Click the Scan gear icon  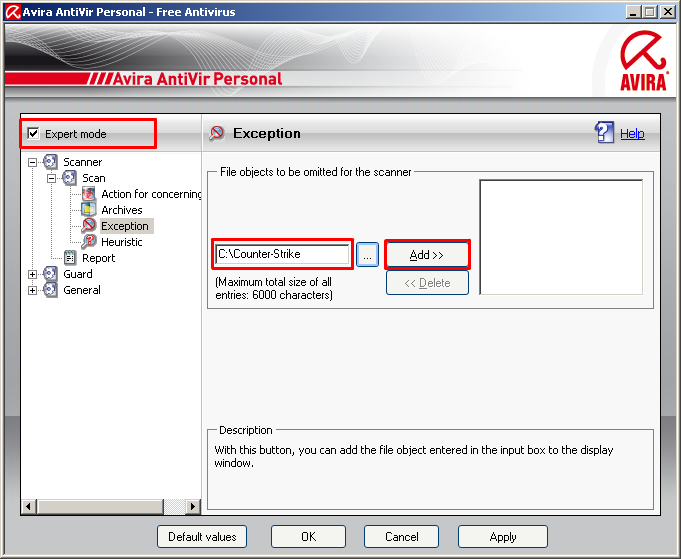coord(69,178)
